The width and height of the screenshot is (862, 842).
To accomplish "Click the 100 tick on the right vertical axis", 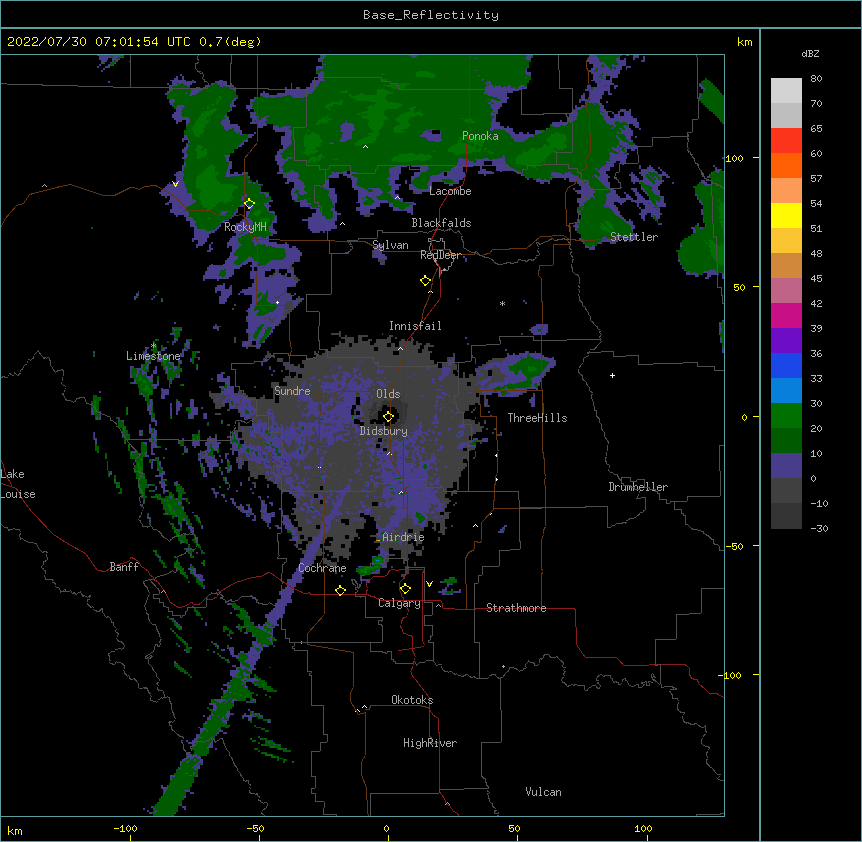I will (x=734, y=158).
